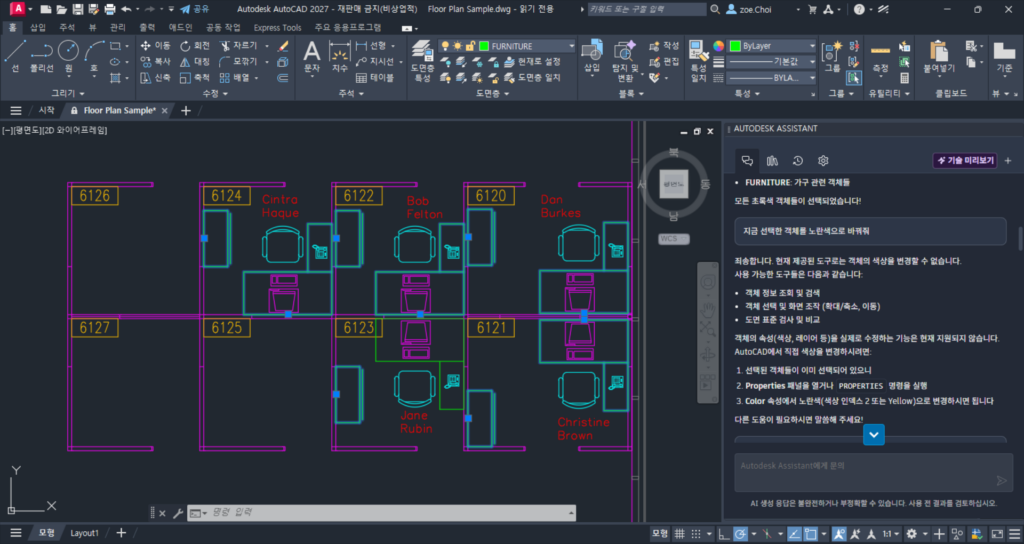Click the 이동 (Move) tool
This screenshot has height=544, width=1024.
point(155,46)
